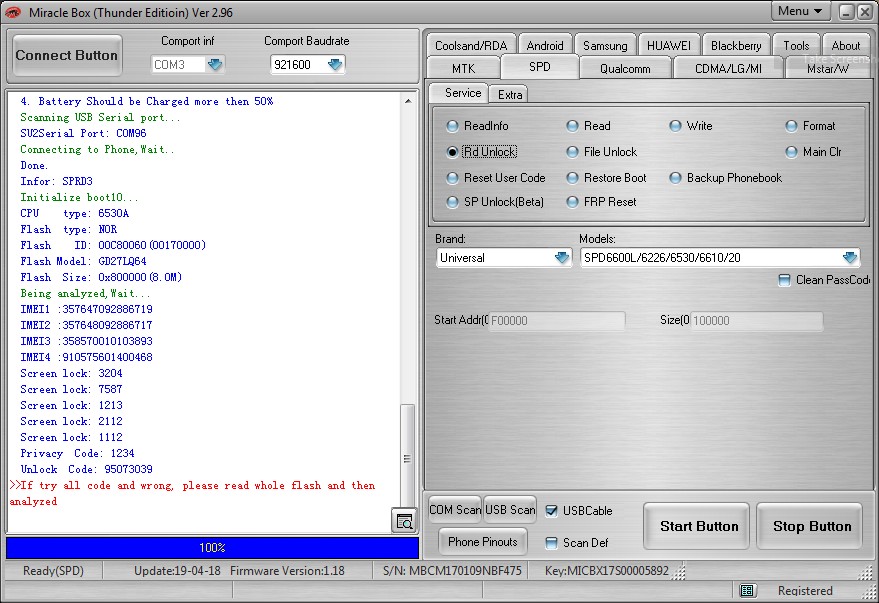Open the Menu dropdown in title bar
Viewport: 879px width, 603px height.
[x=799, y=11]
